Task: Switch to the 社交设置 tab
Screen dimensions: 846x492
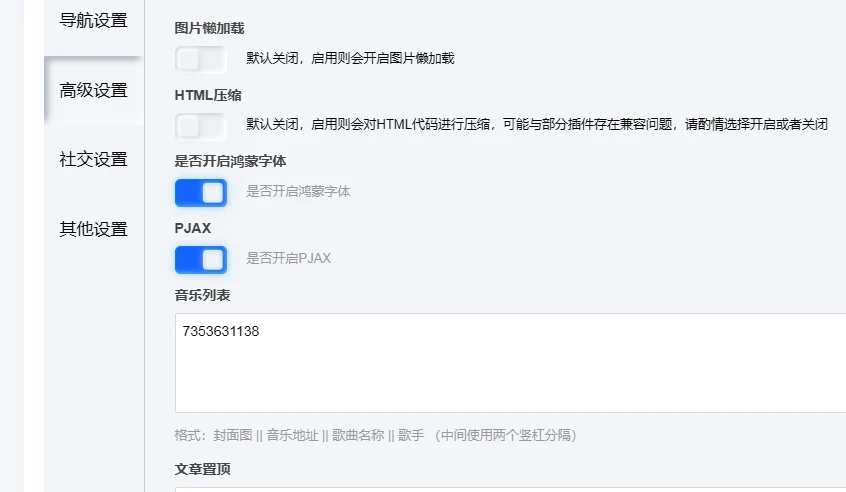Action: 93,159
